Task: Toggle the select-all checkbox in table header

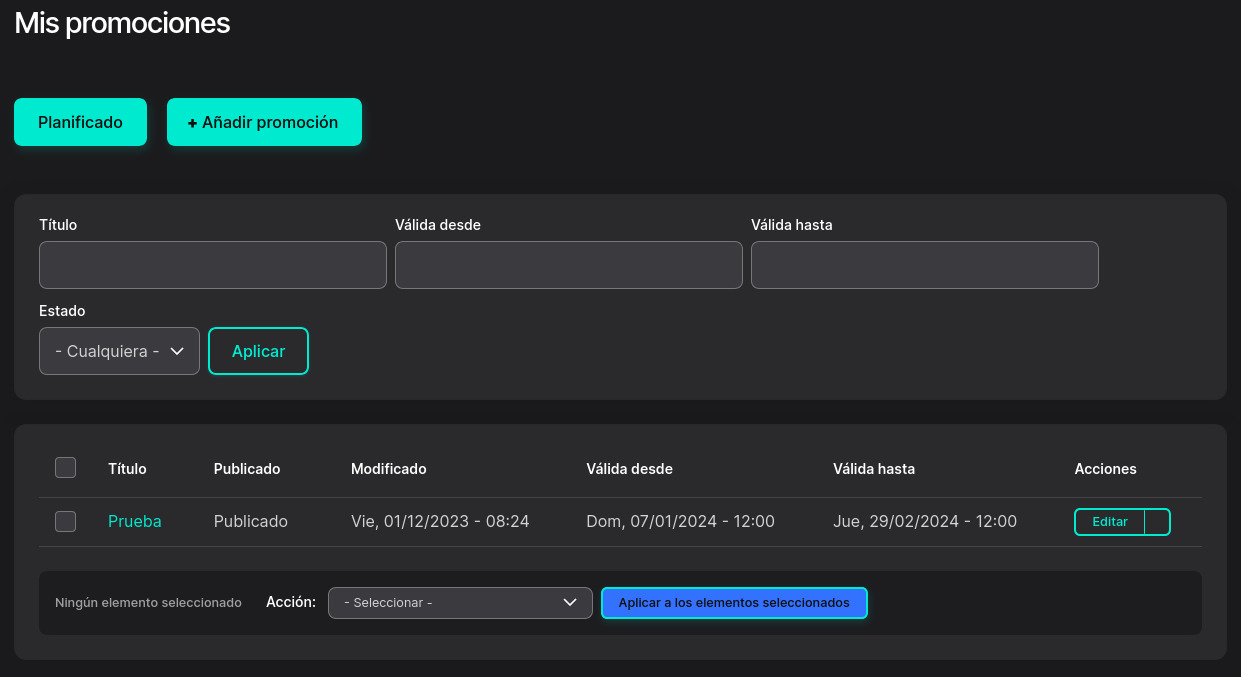Action: (x=65, y=468)
